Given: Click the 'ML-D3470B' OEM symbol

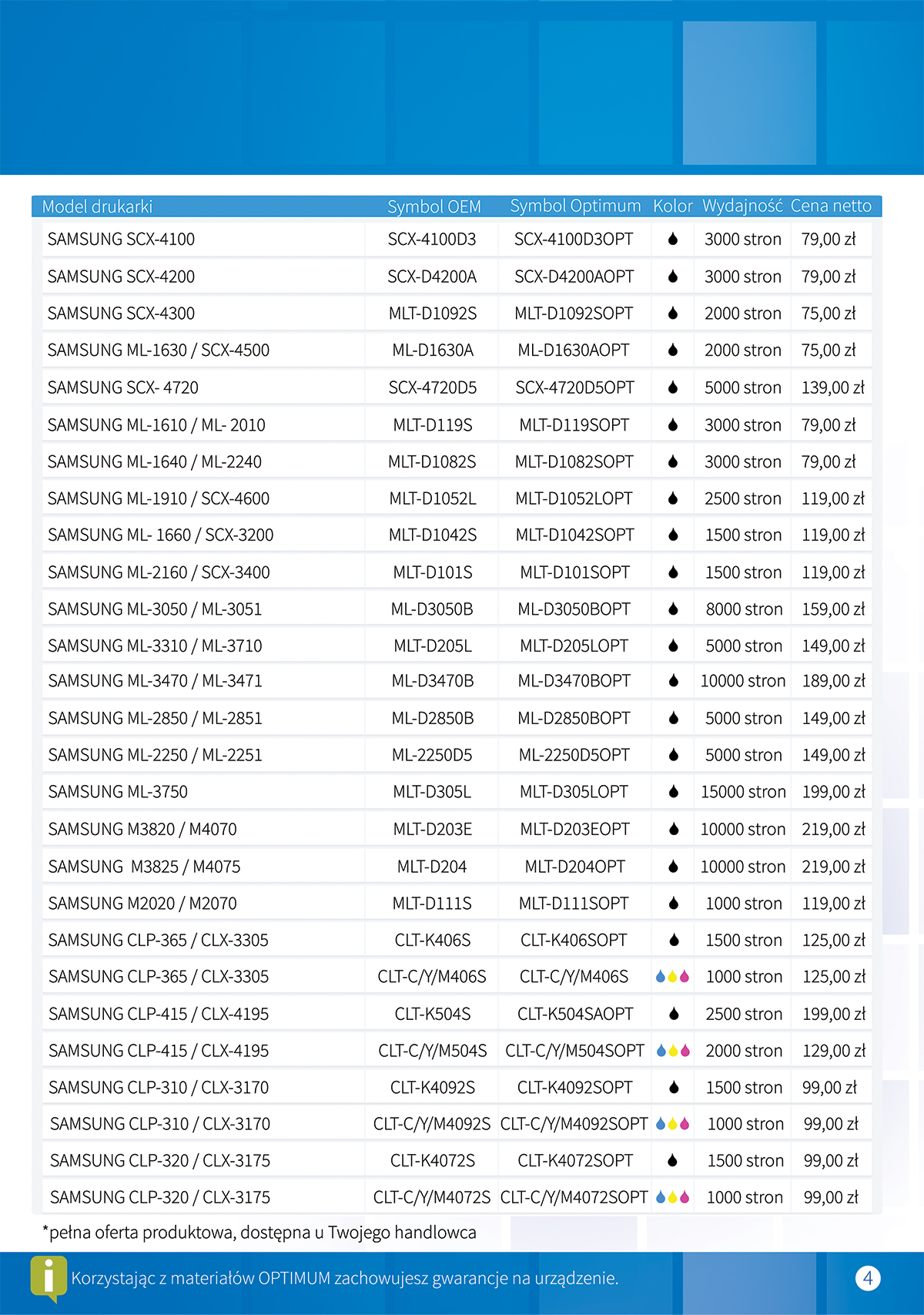Looking at the screenshot, I should pyautogui.click(x=433, y=680).
